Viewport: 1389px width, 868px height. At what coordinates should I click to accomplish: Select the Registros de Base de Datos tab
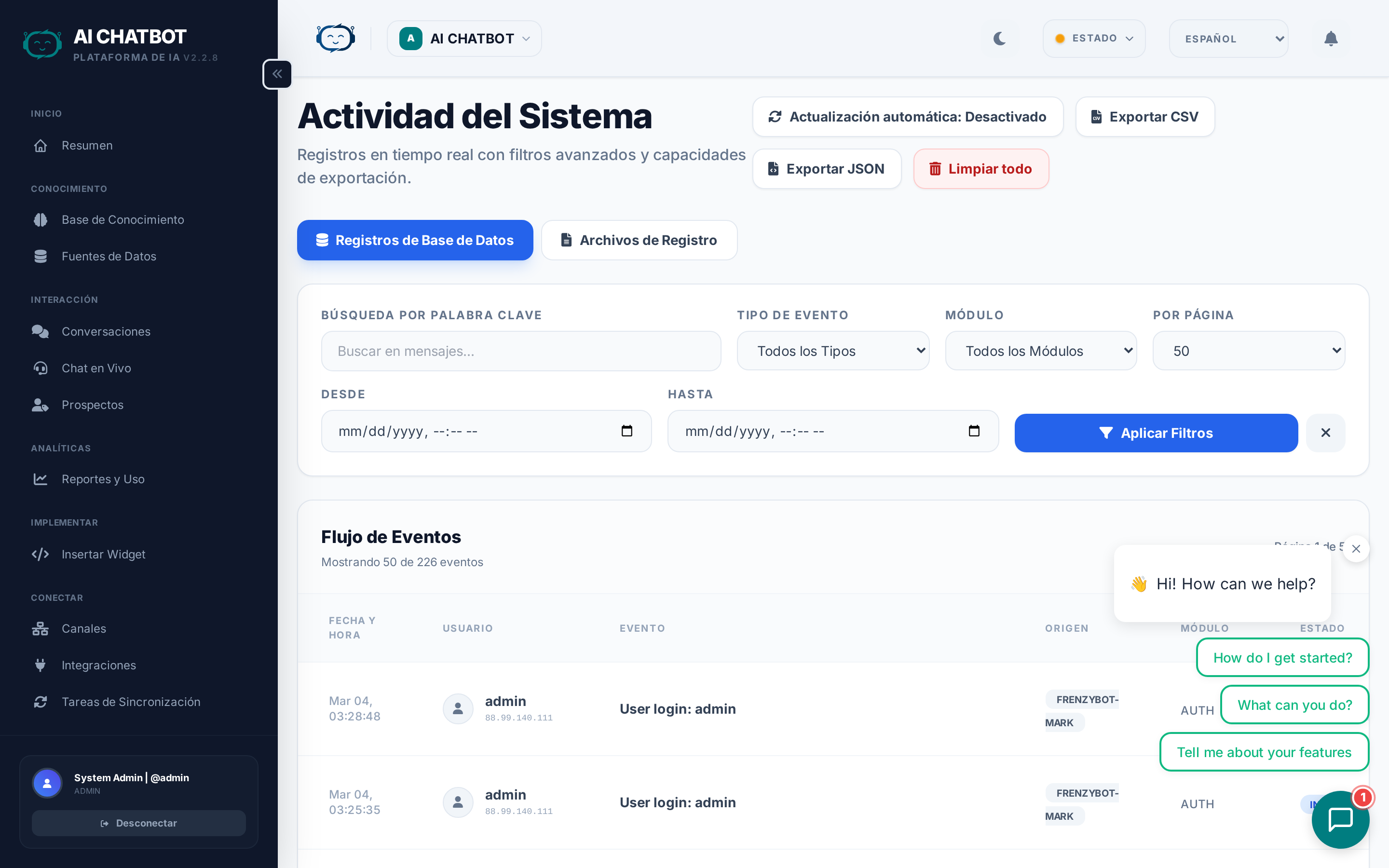(x=414, y=240)
